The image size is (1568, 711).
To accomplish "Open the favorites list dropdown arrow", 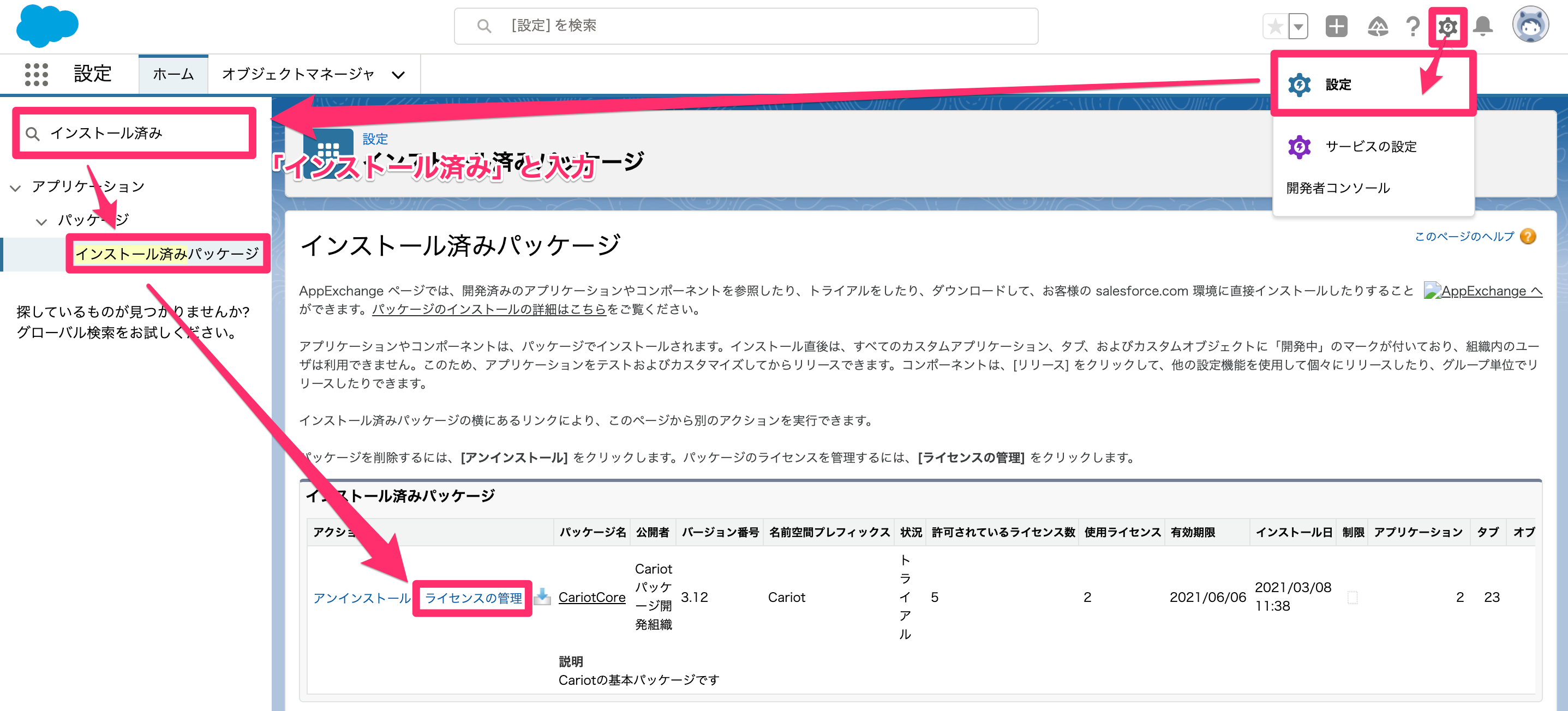I will click(x=1298, y=26).
